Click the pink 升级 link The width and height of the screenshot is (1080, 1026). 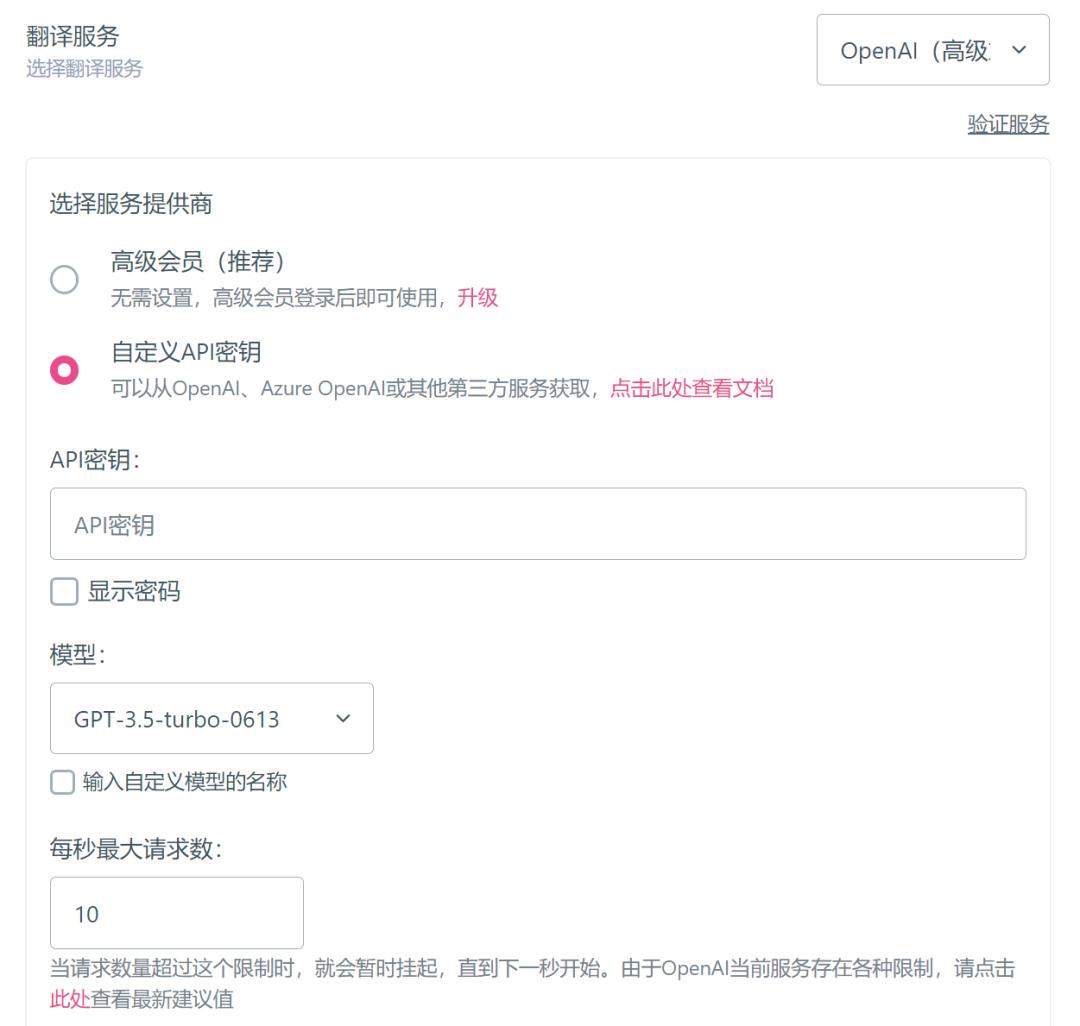(477, 298)
